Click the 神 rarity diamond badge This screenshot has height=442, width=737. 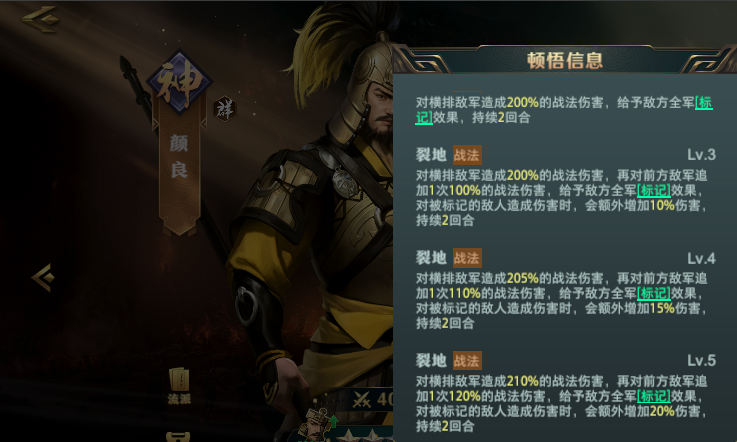coord(179,83)
